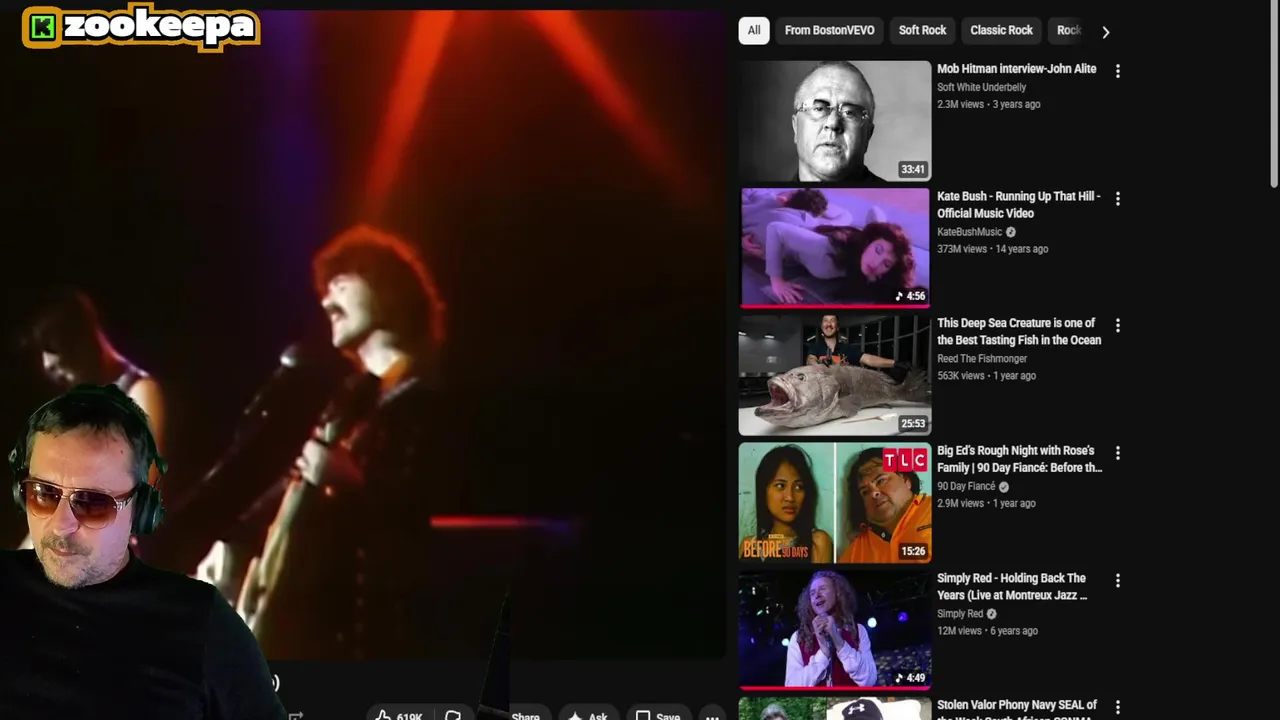
Task: Go to Soft White Underbelly channel
Action: click(981, 88)
